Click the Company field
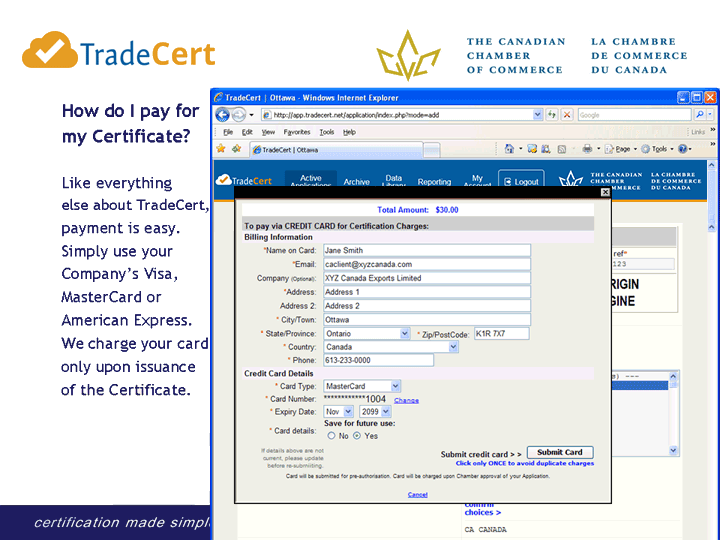Screen dimensions: 720x540 point(427,278)
